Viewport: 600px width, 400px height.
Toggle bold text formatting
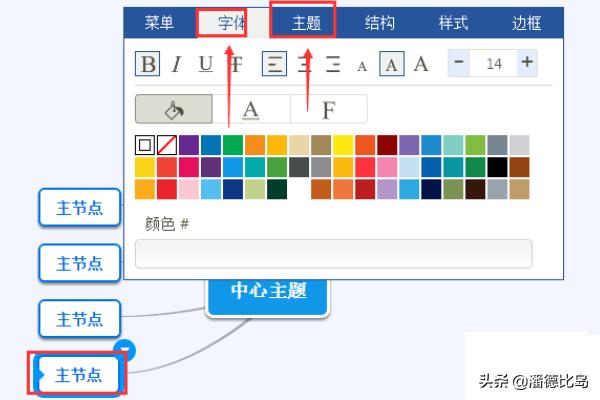tap(148, 64)
